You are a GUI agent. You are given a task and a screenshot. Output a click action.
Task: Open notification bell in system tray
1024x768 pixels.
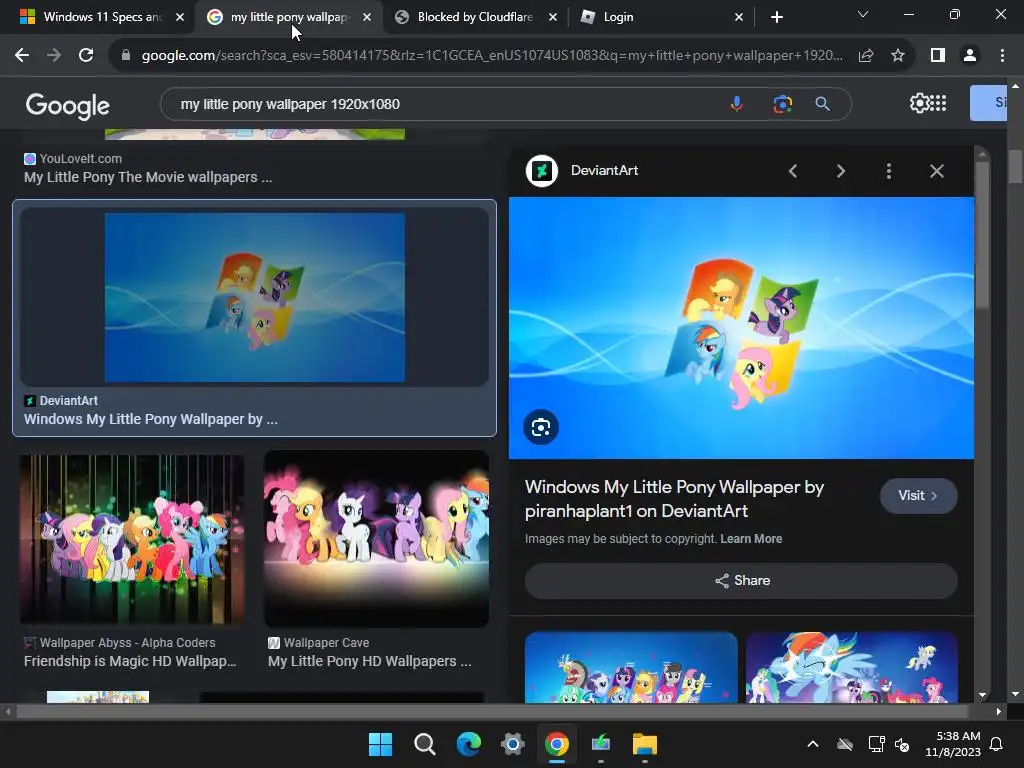[997, 744]
